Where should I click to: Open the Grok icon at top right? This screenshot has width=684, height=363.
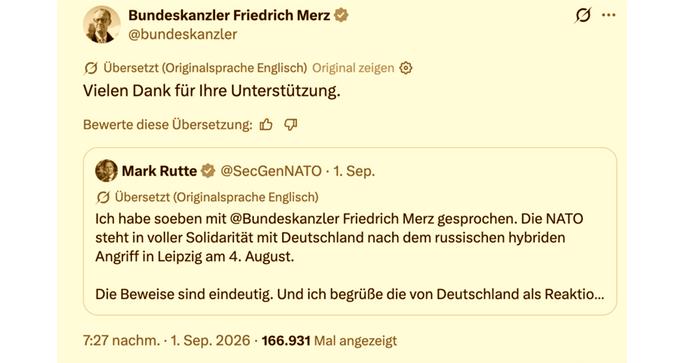point(583,15)
